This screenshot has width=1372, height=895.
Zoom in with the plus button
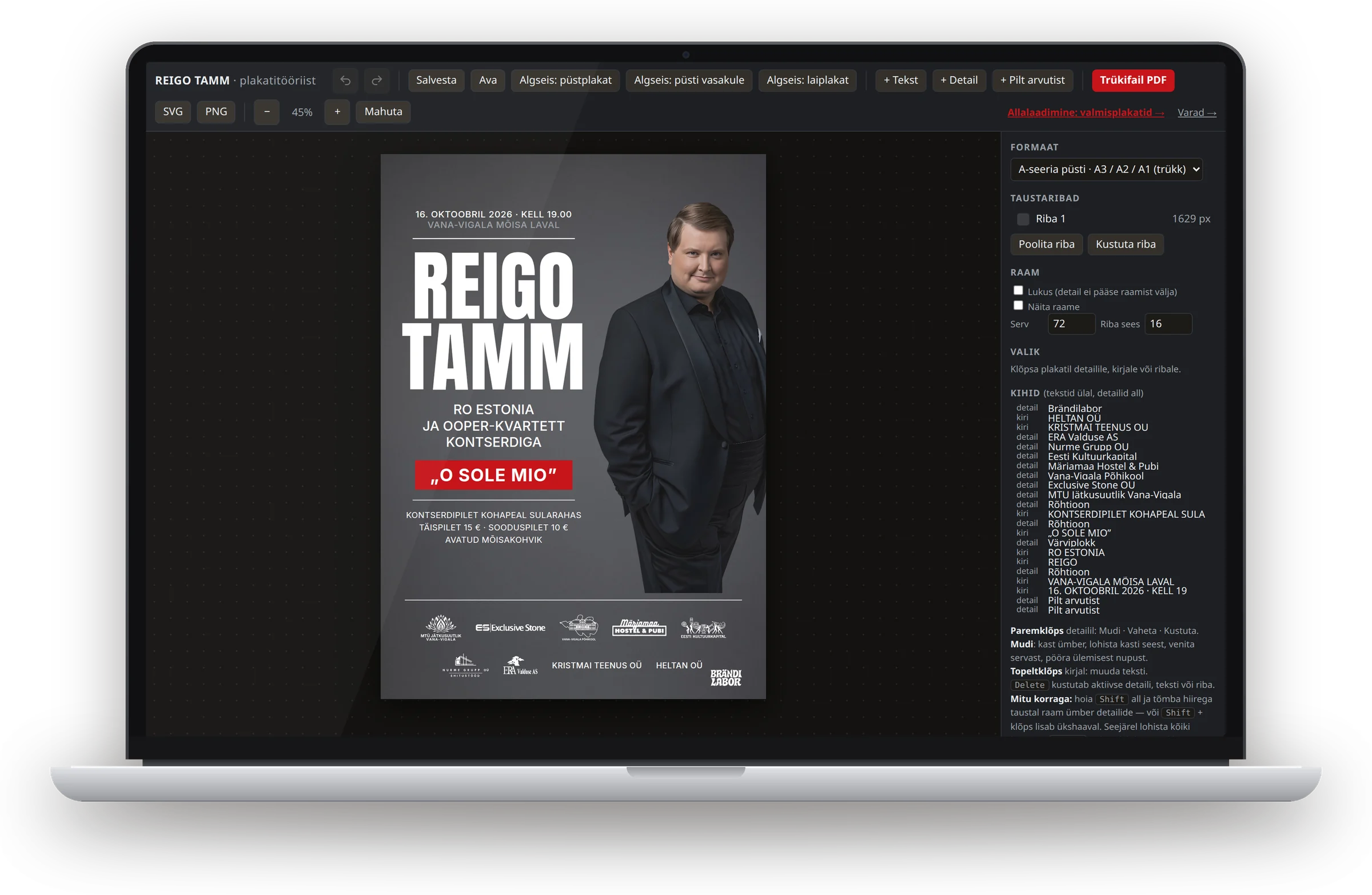pos(337,112)
